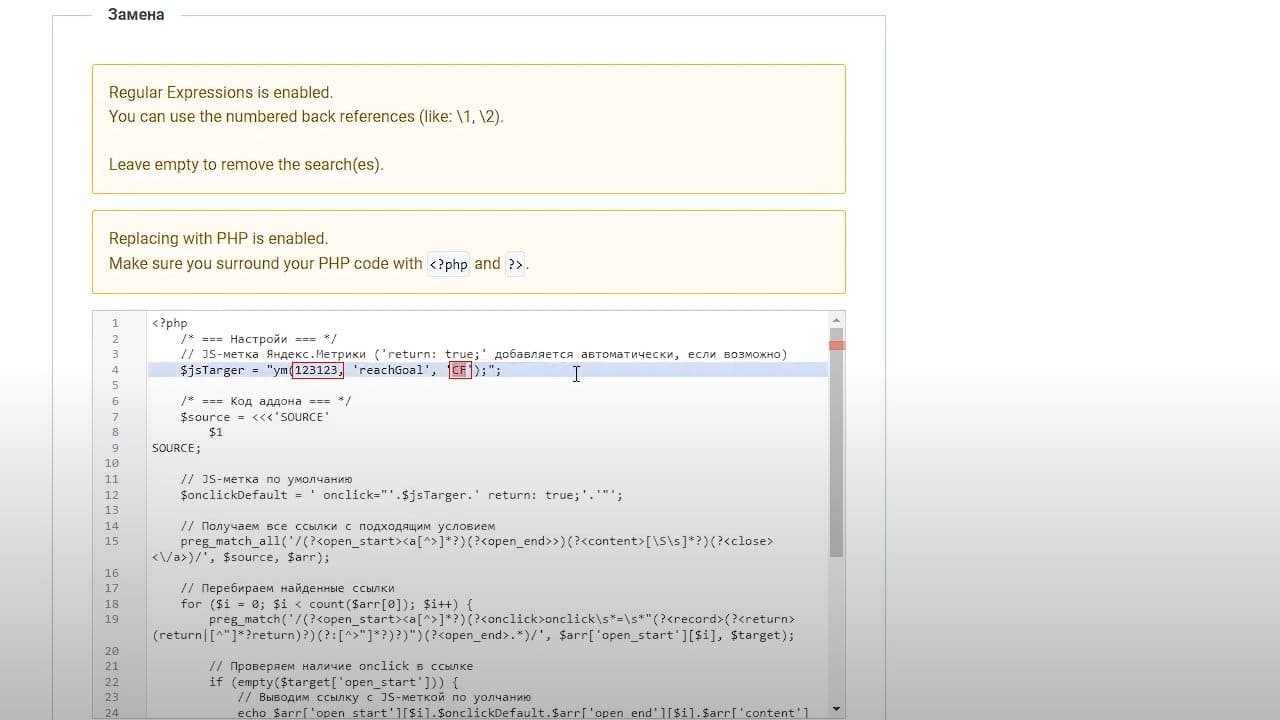
Task: Click the scrollbar up arrow in code editor
Action: [836, 319]
